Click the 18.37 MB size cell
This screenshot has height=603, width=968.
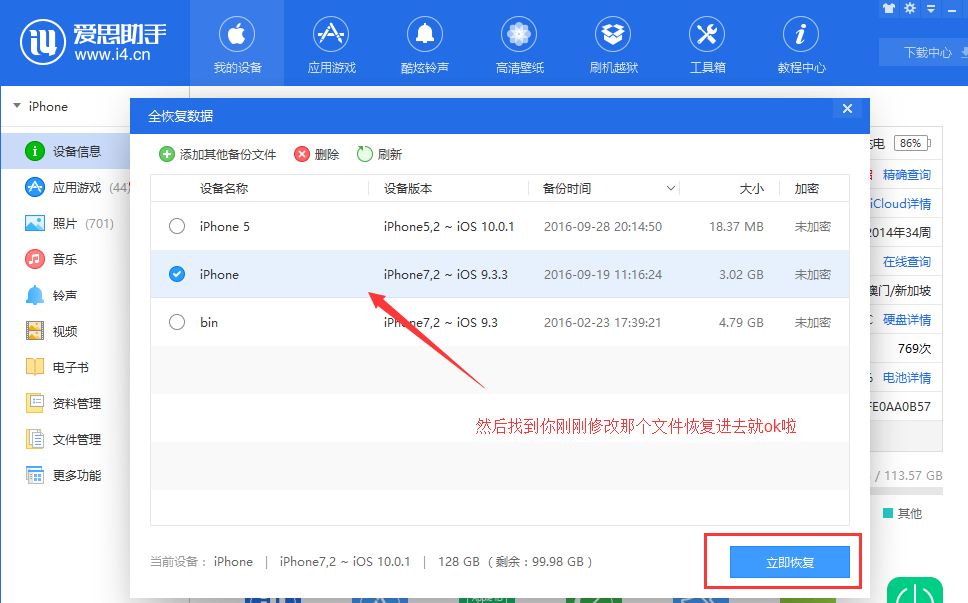point(736,227)
